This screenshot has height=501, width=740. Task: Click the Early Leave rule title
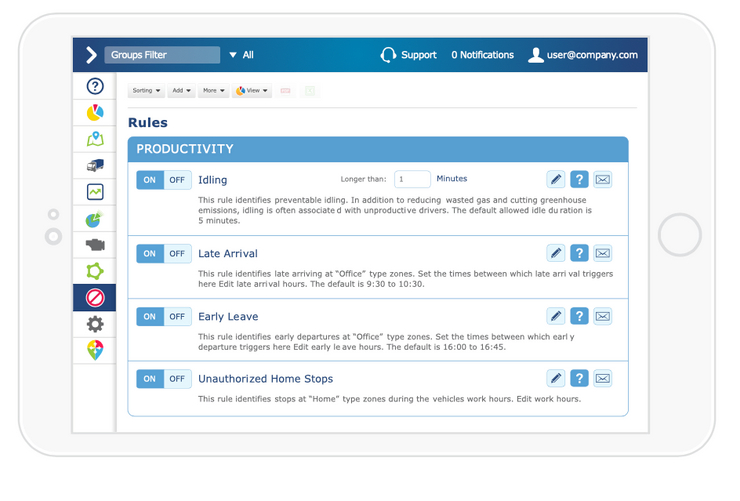pyautogui.click(x=228, y=317)
